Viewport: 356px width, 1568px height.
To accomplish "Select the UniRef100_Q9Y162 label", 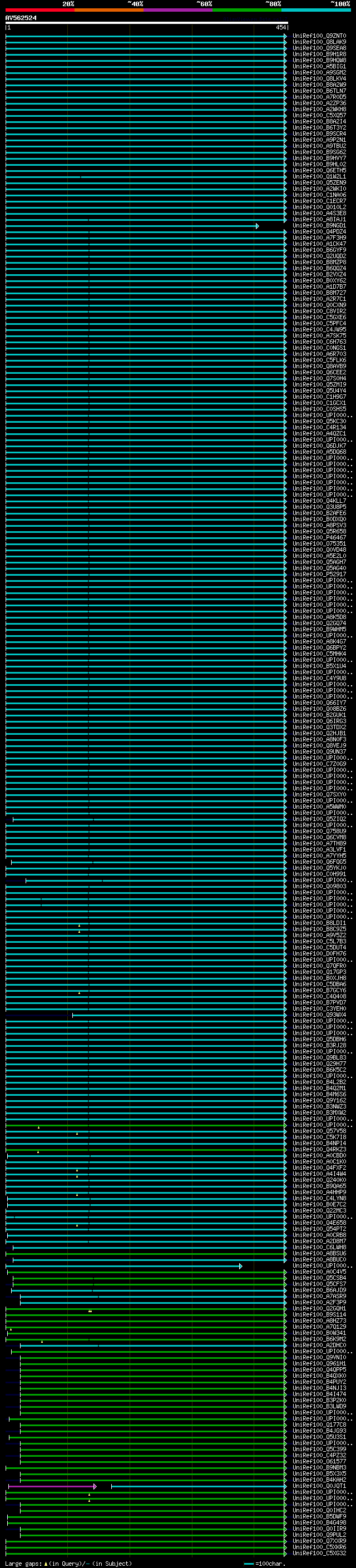I will coord(319,1101).
